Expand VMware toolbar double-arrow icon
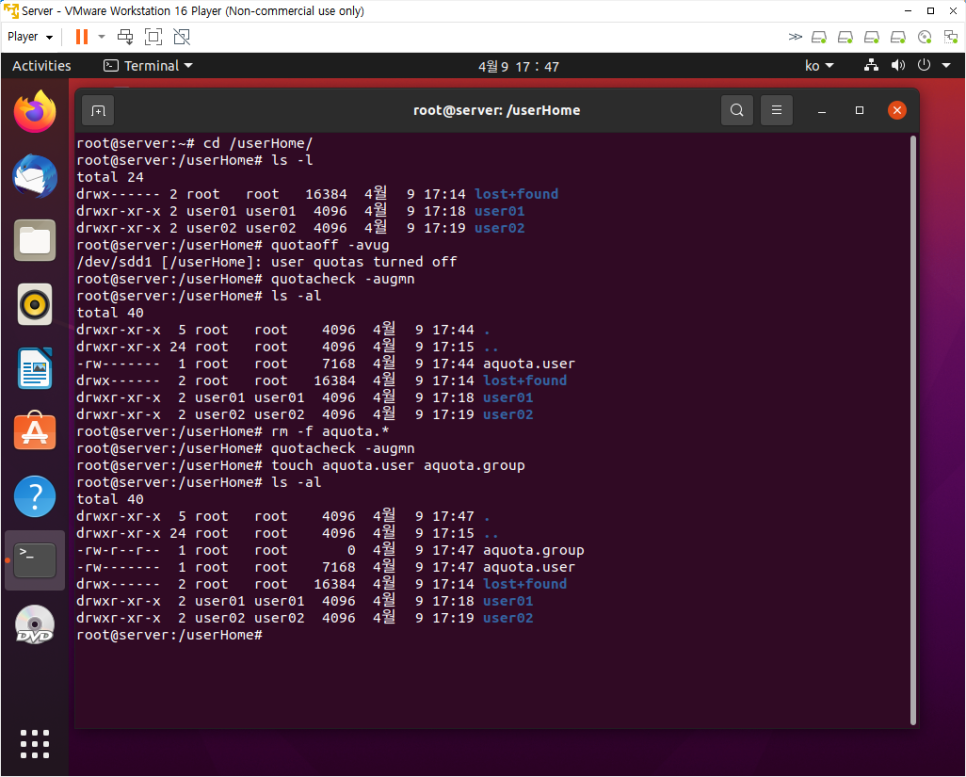This screenshot has height=777, width=966. tap(795, 37)
